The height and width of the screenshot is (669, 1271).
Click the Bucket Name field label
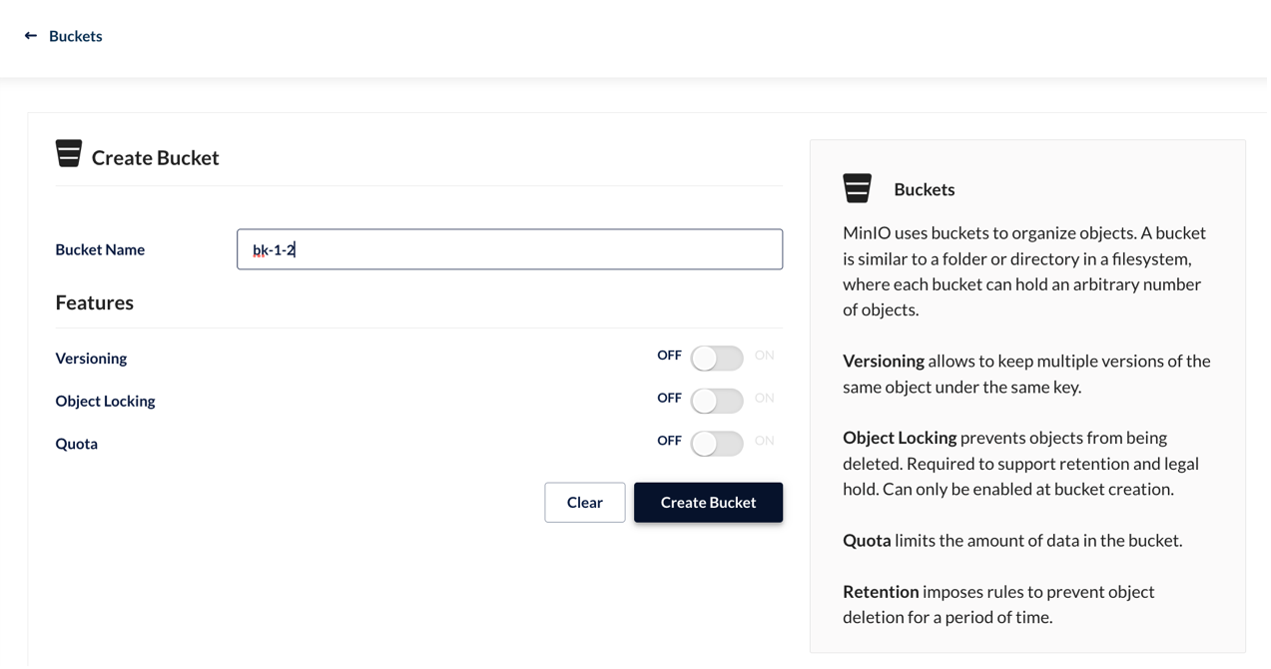100,249
